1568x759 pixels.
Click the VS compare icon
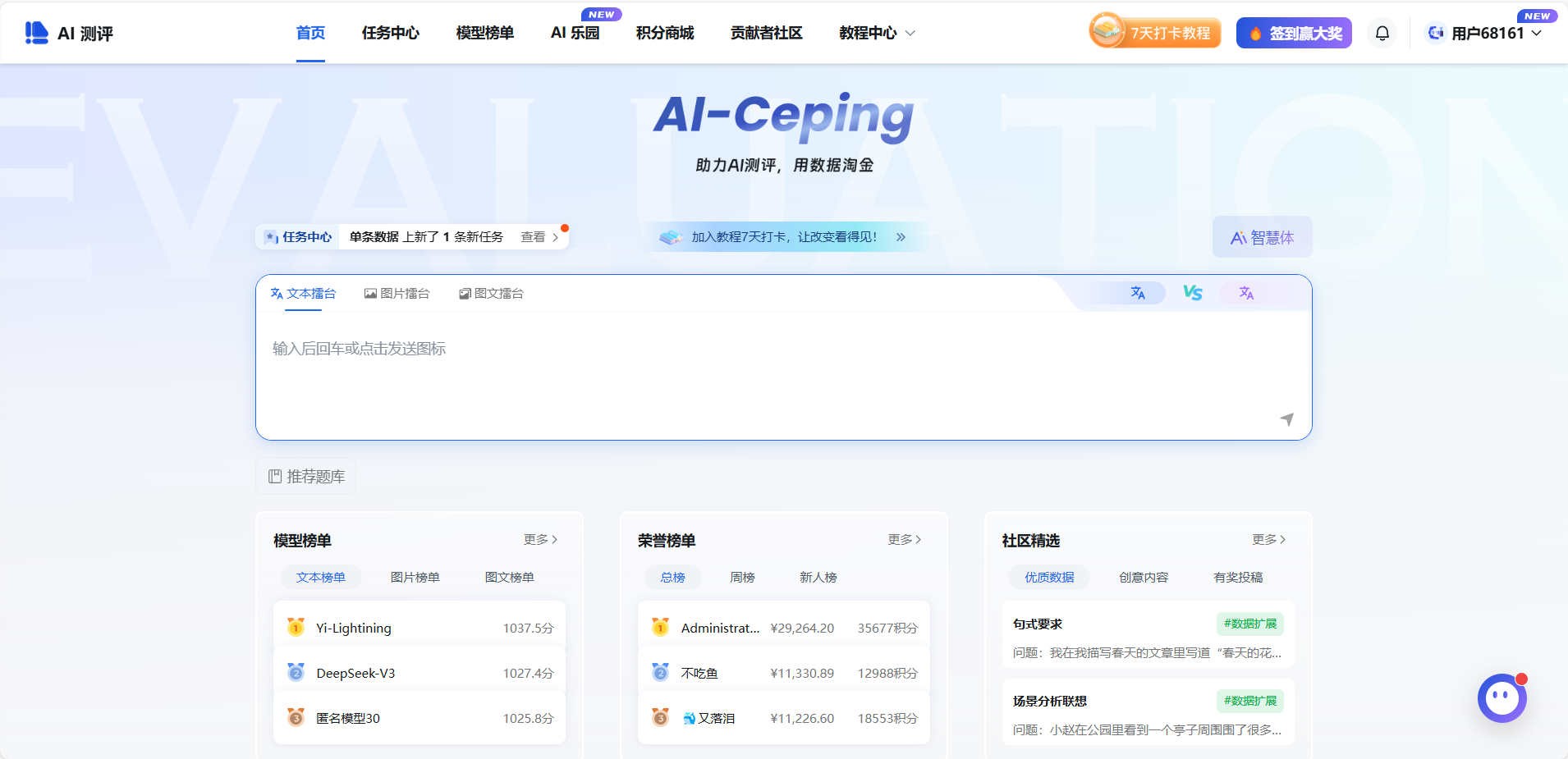click(1192, 293)
